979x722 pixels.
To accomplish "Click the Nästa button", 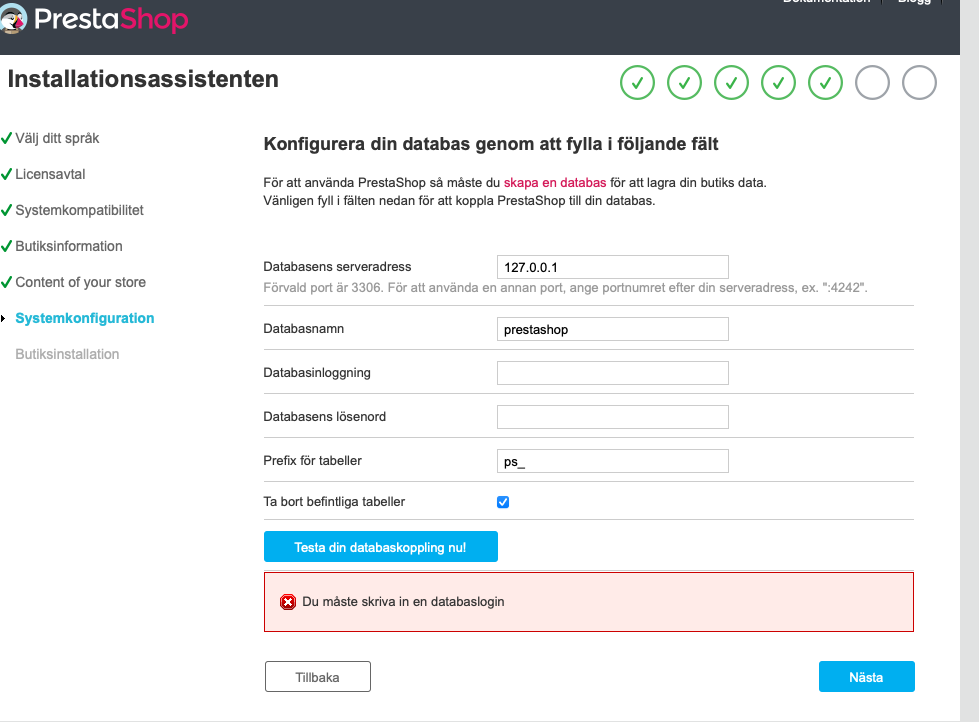I will pos(866,677).
